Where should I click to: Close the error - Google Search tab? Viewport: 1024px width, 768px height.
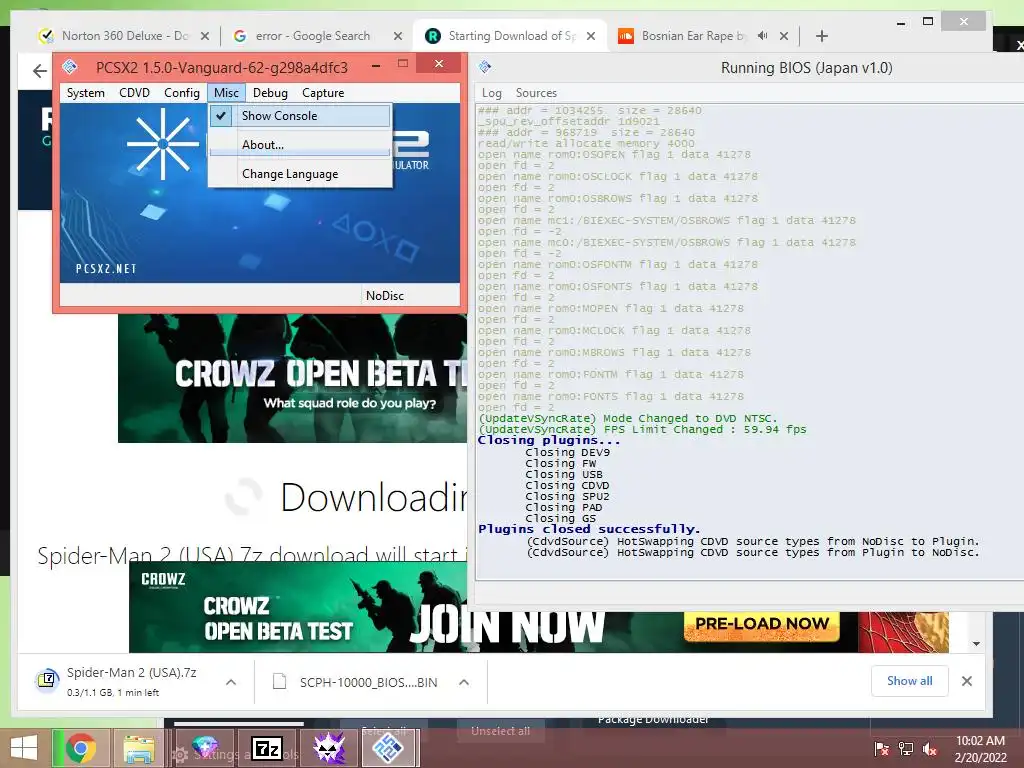pyautogui.click(x=398, y=36)
